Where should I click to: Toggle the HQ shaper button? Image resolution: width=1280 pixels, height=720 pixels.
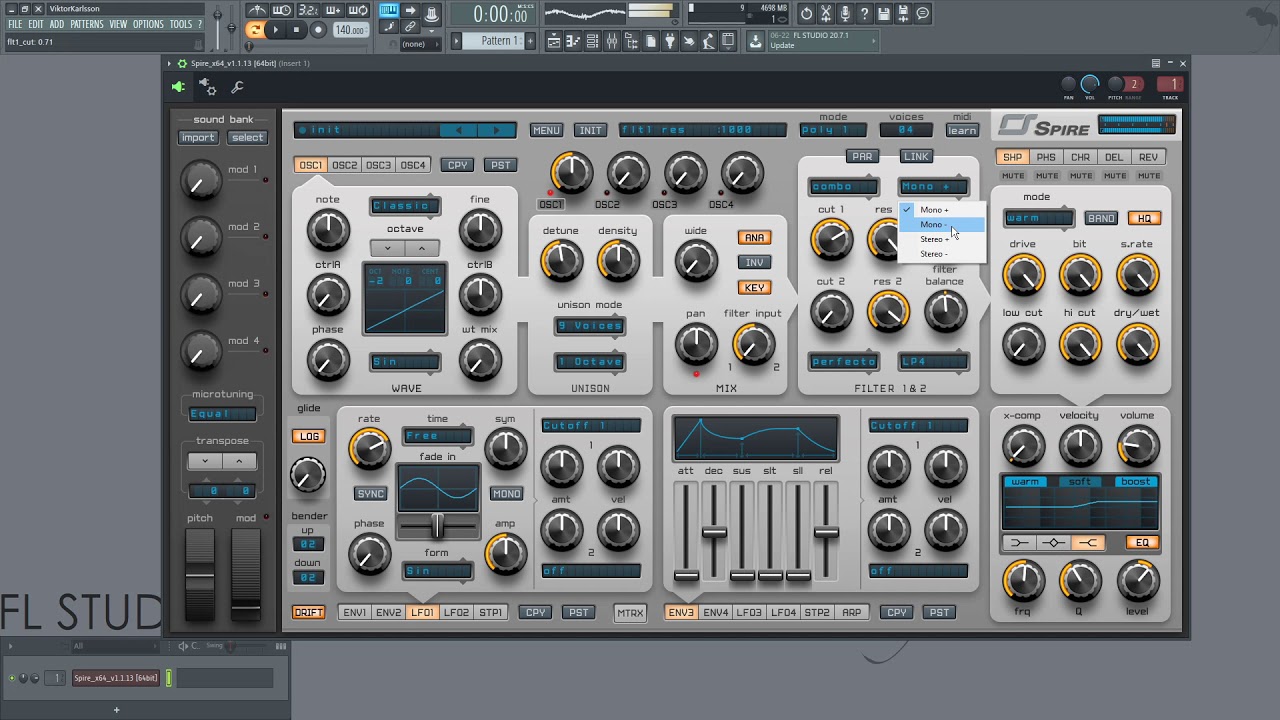click(1144, 218)
